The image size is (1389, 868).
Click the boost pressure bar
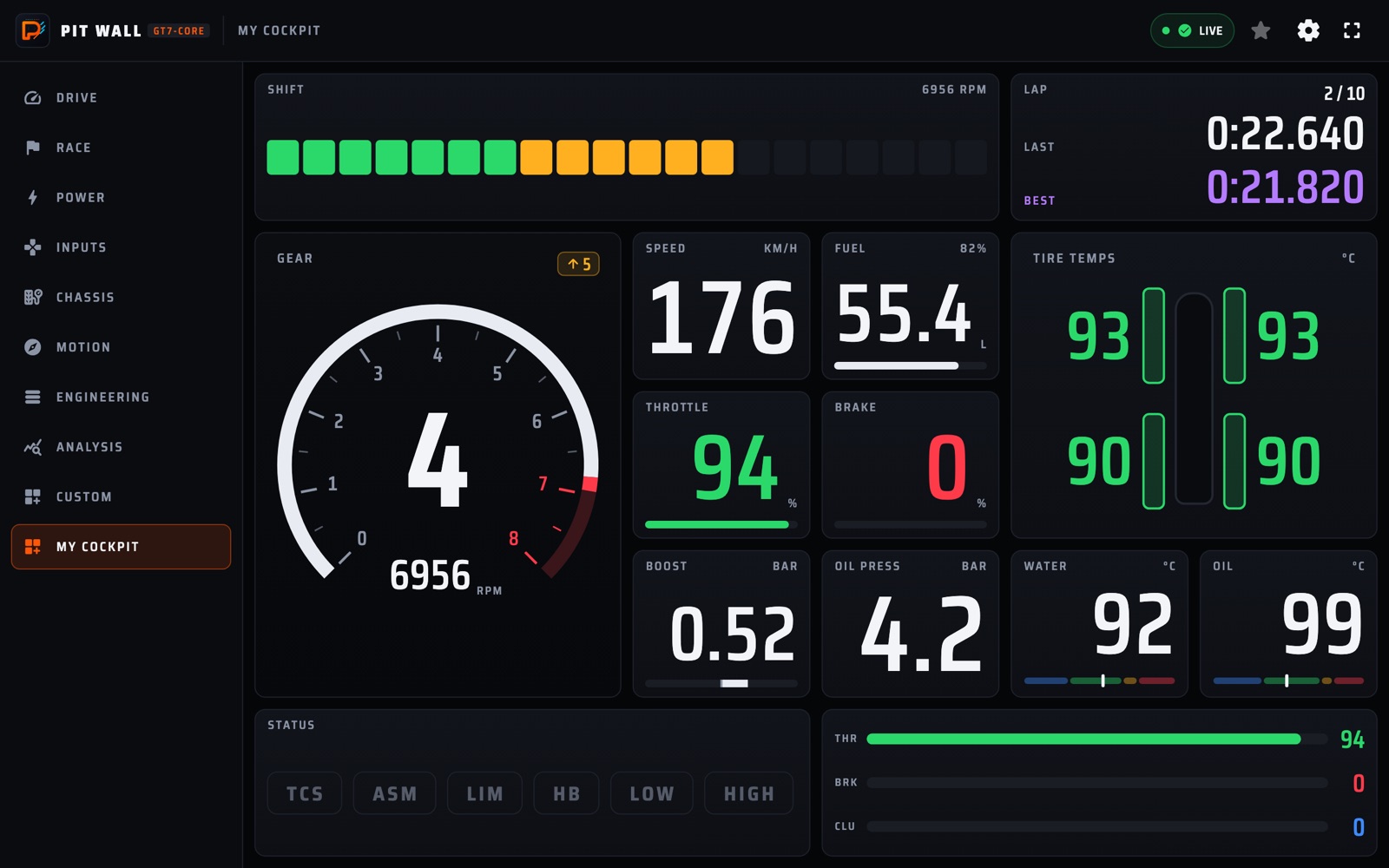point(721,683)
